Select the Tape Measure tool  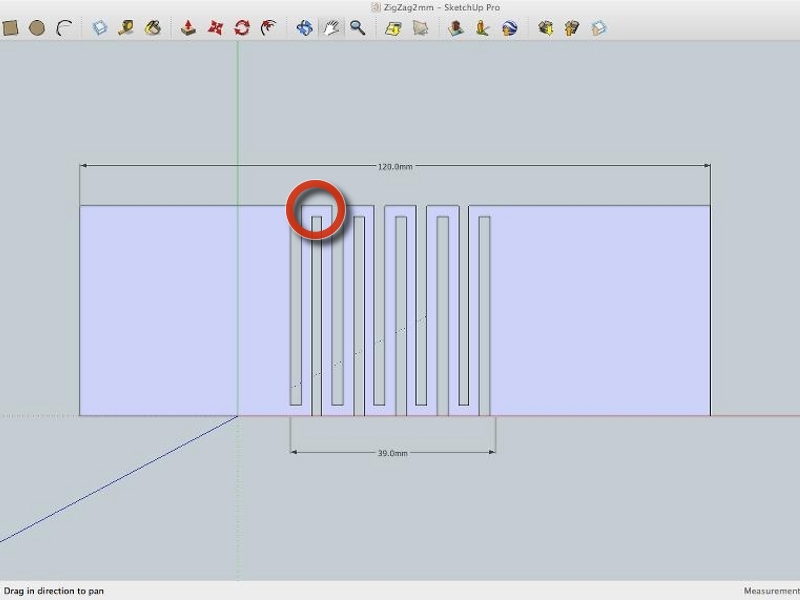126,28
